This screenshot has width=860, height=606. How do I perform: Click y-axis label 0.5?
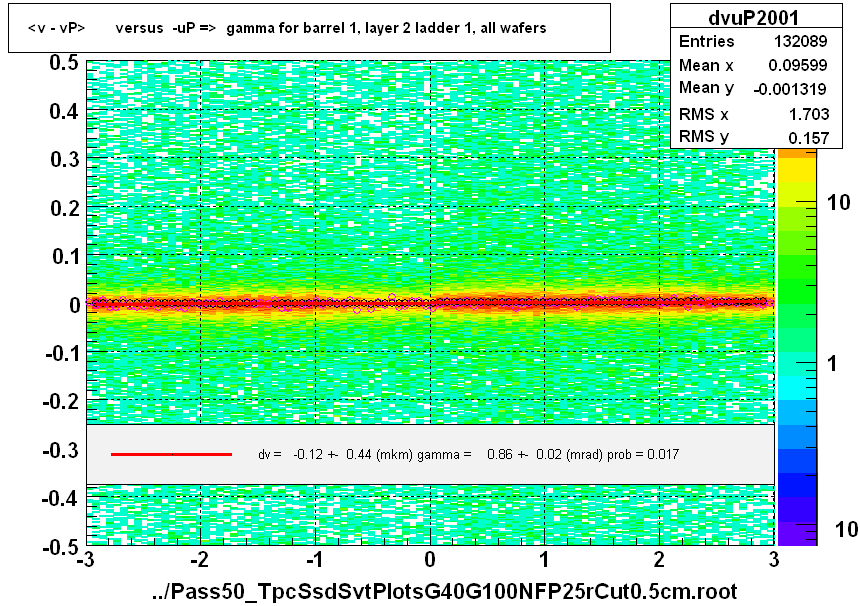[x=64, y=63]
